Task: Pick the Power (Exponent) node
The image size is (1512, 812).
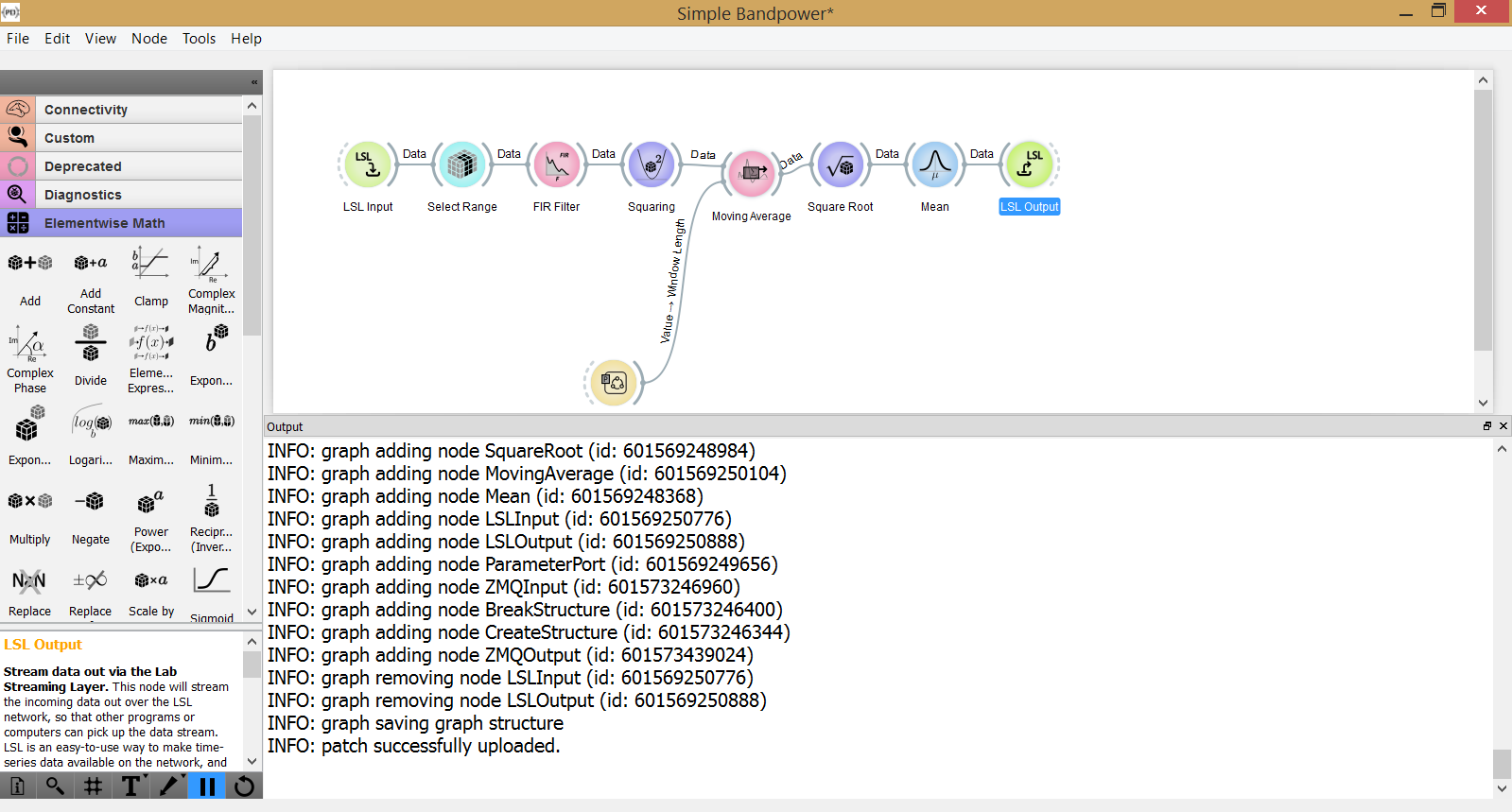Action: point(151,517)
